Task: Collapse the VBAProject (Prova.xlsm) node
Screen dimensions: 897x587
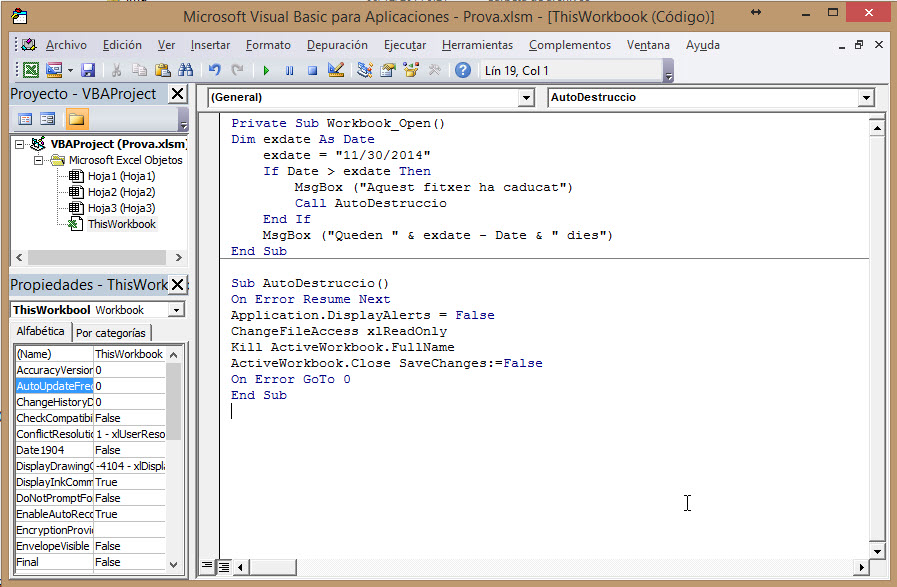Action: (20, 144)
